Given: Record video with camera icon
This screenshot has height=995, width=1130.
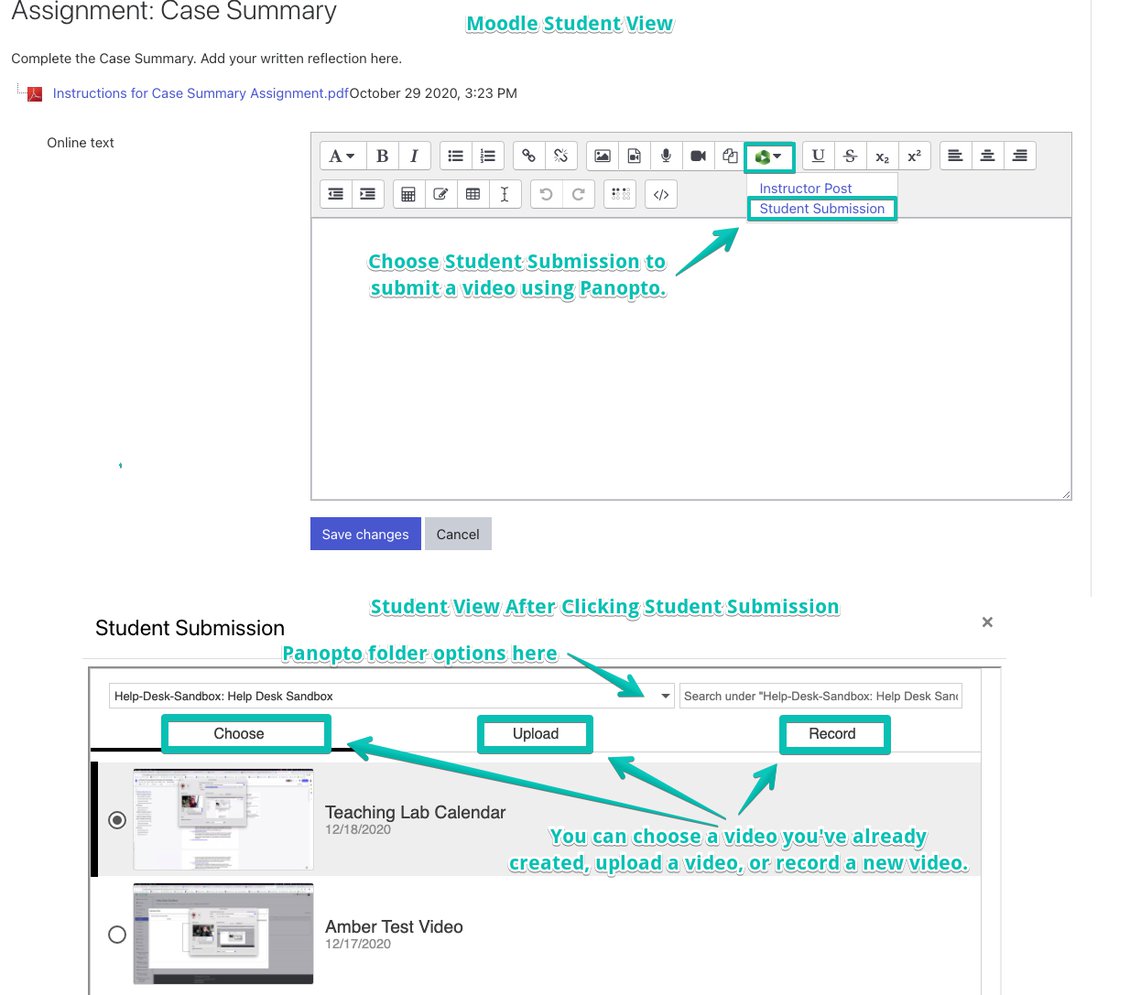Looking at the screenshot, I should point(698,156).
